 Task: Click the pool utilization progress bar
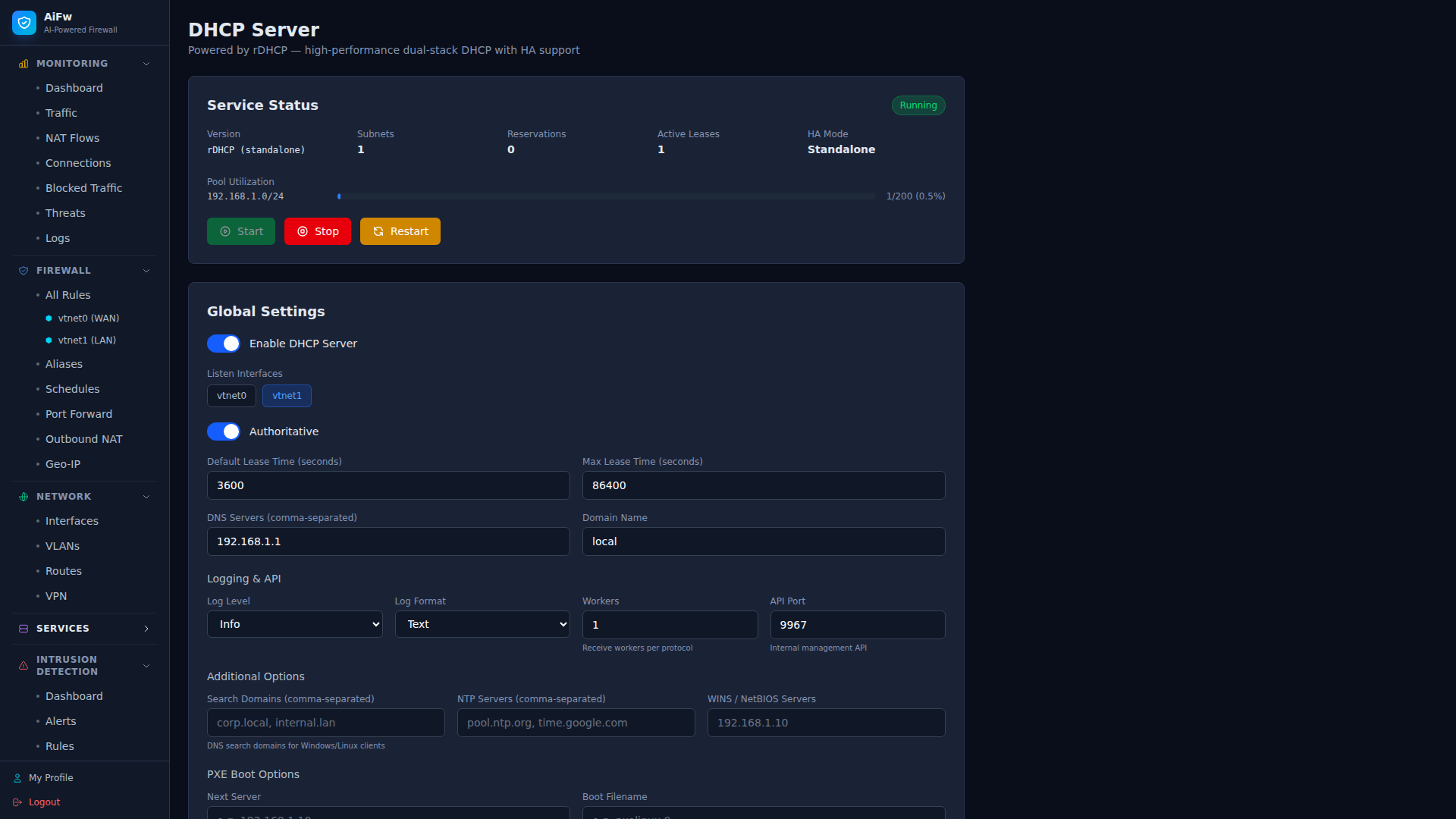click(607, 196)
